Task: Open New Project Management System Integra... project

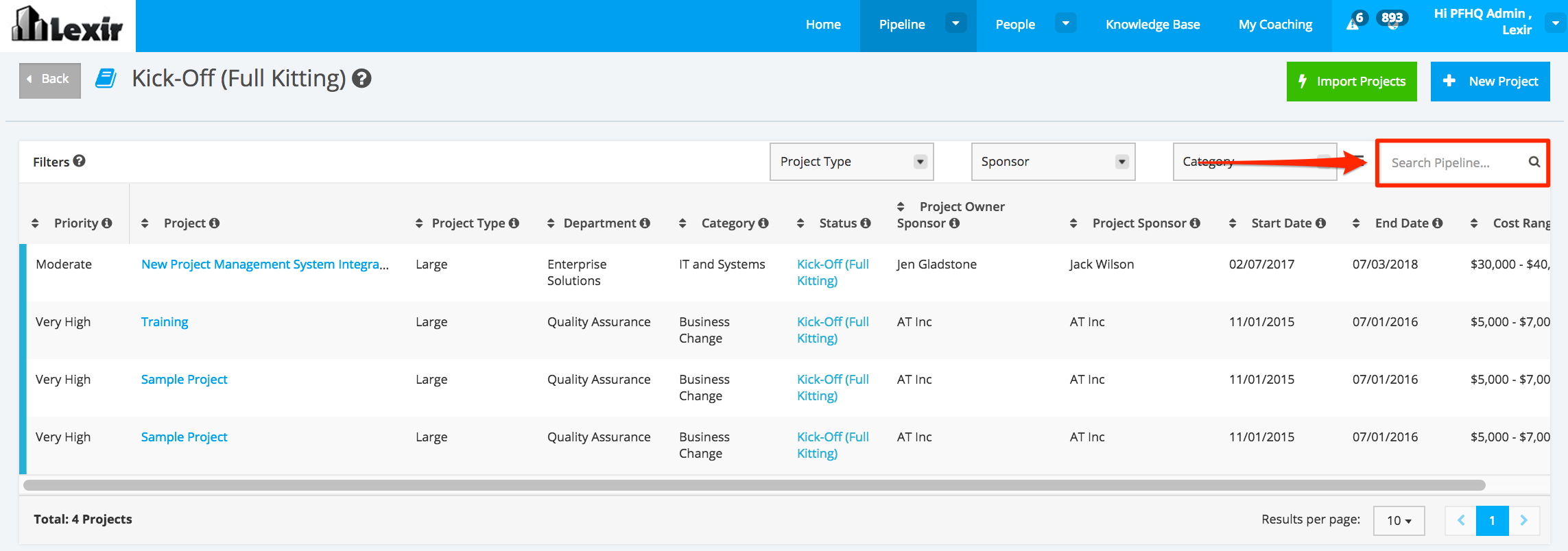Action: point(265,265)
